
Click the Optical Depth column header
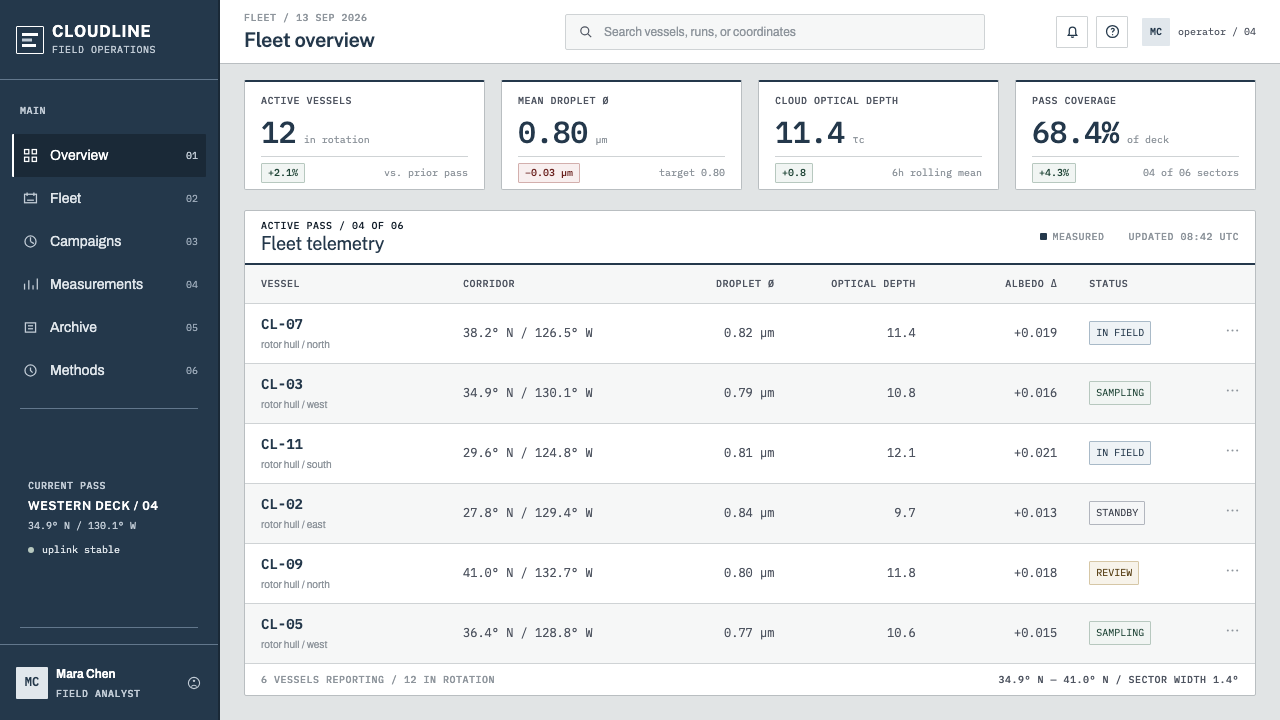point(873,284)
